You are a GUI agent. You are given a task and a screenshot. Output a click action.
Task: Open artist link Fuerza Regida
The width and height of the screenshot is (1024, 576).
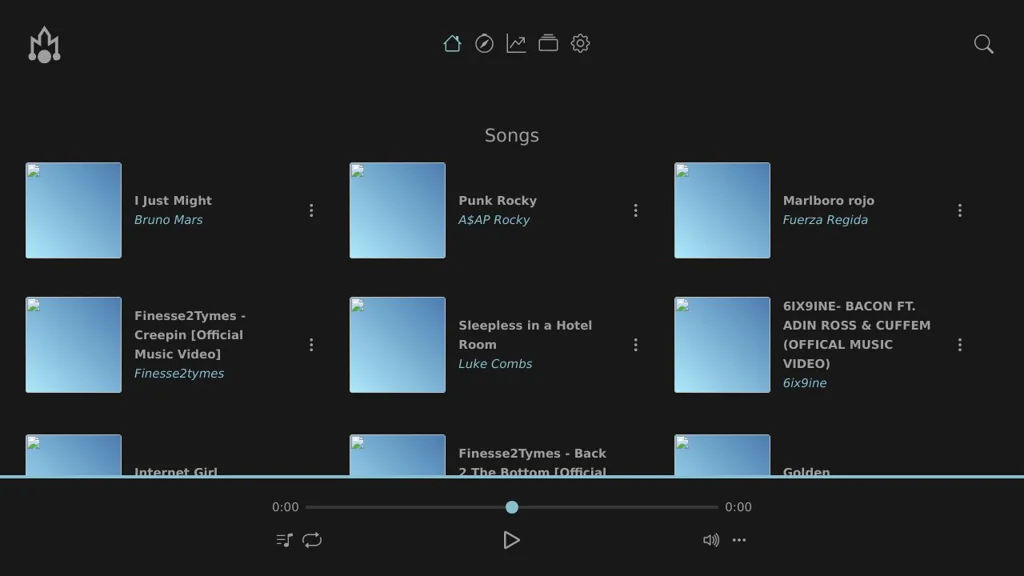tap(825, 220)
